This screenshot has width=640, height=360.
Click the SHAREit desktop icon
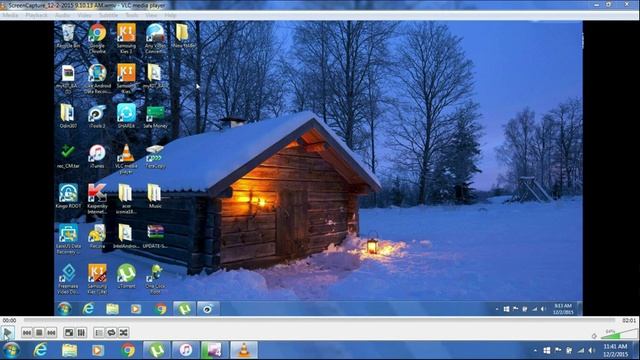126,116
